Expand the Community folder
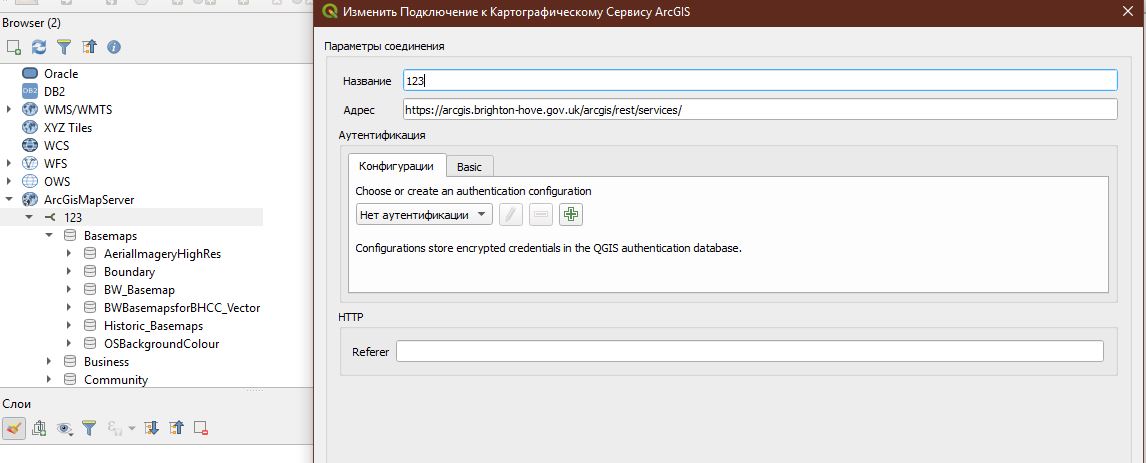The image size is (1146, 463). coord(49,380)
